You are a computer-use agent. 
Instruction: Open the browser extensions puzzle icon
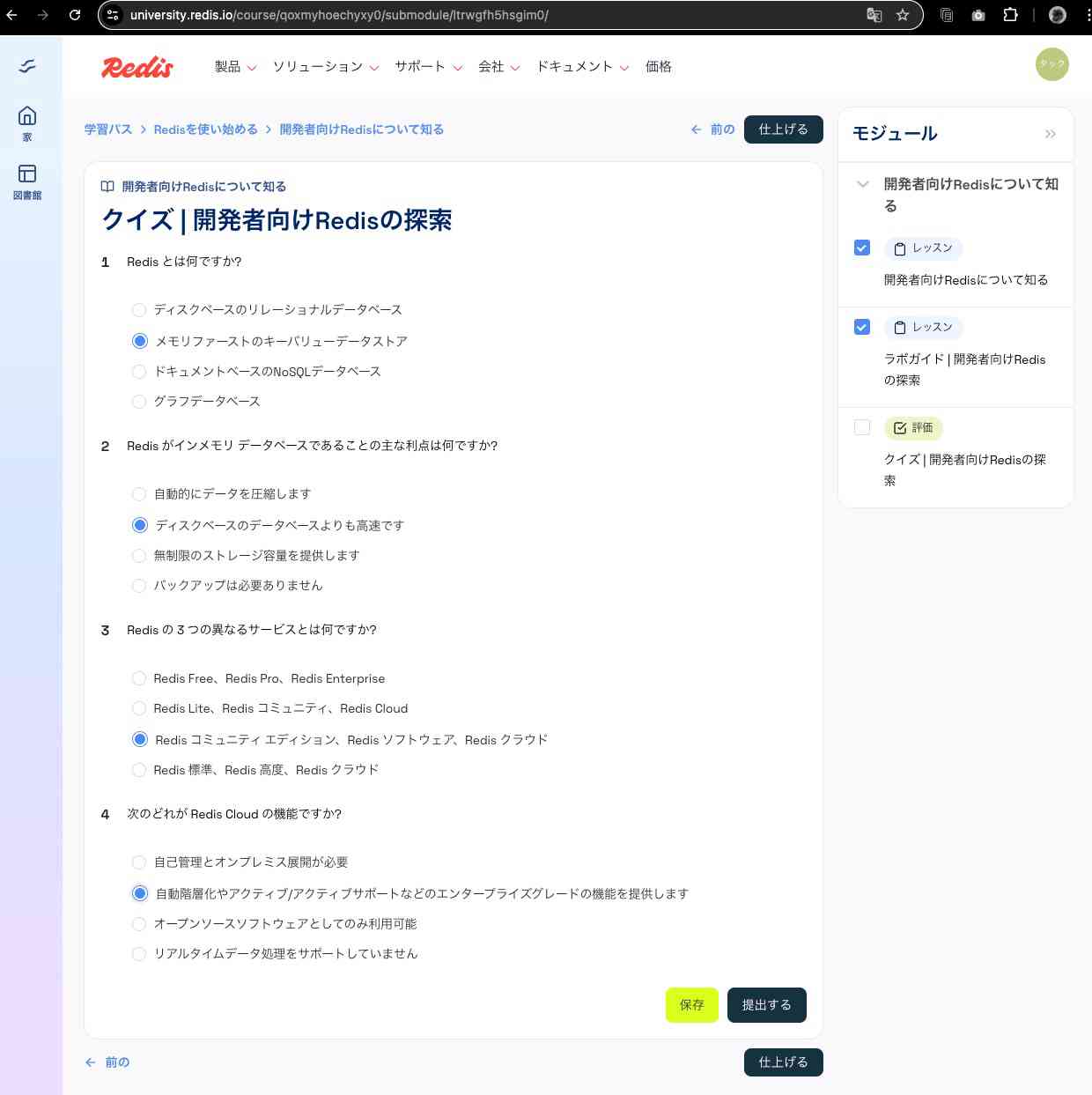(x=1010, y=15)
